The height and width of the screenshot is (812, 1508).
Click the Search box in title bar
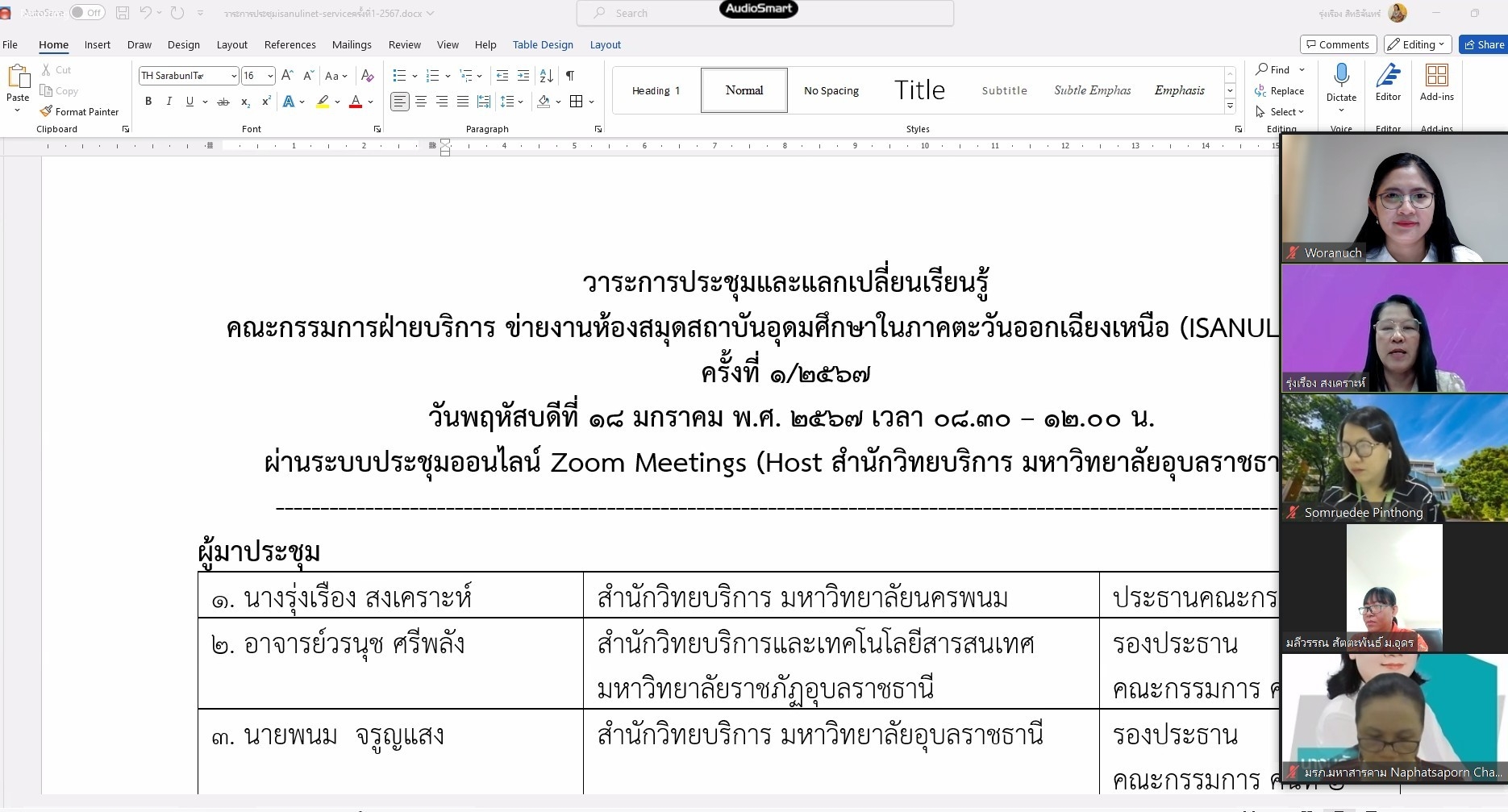pyautogui.click(x=764, y=13)
